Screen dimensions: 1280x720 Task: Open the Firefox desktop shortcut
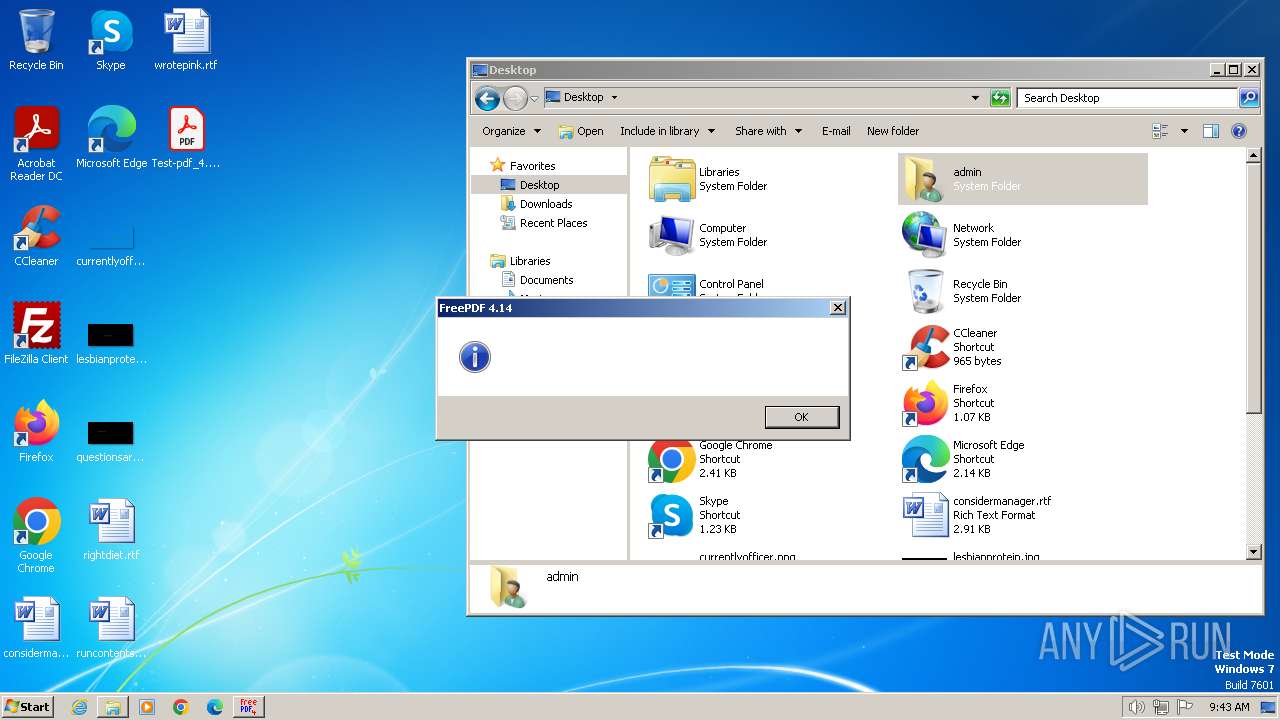[36, 432]
